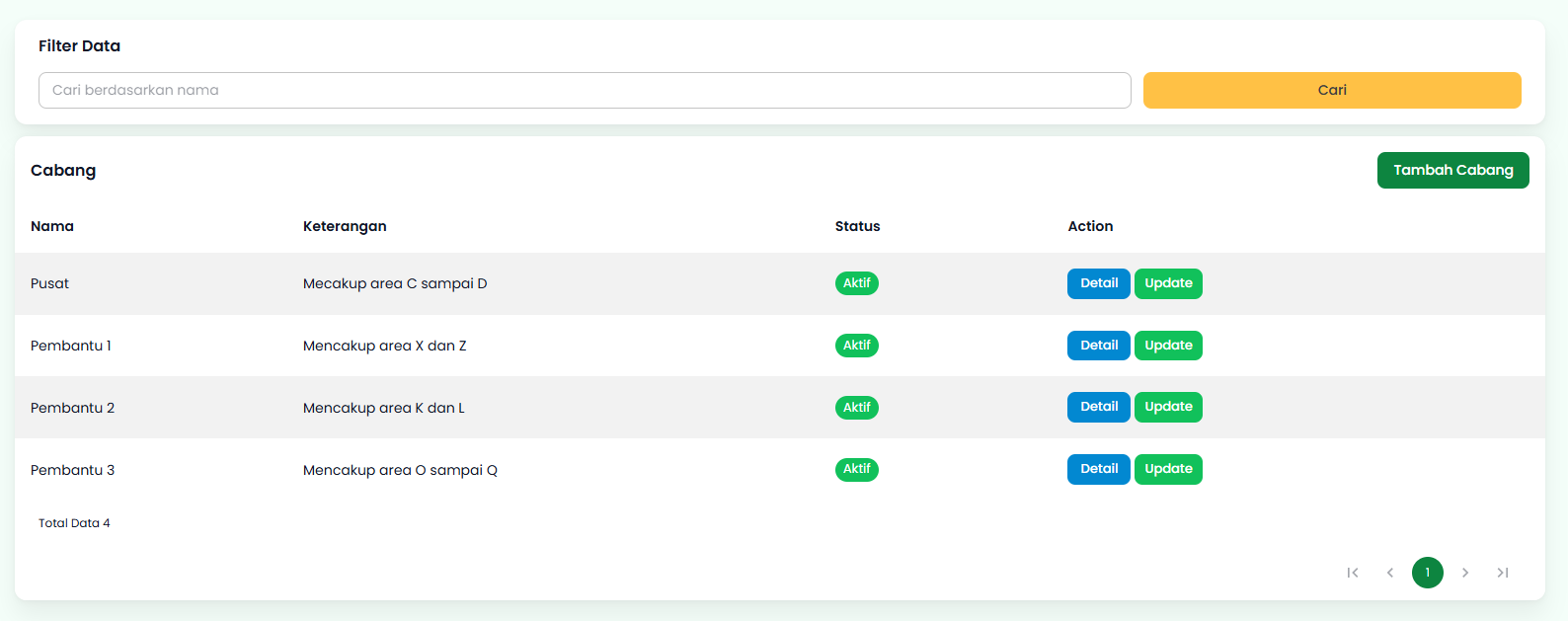View Detail of Pembantu 1
The width and height of the screenshot is (1568, 621).
(x=1098, y=346)
